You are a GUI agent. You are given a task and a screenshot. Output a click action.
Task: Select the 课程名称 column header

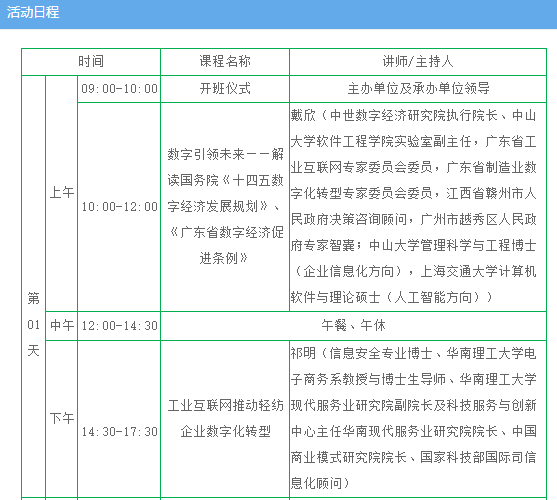[x=225, y=62]
